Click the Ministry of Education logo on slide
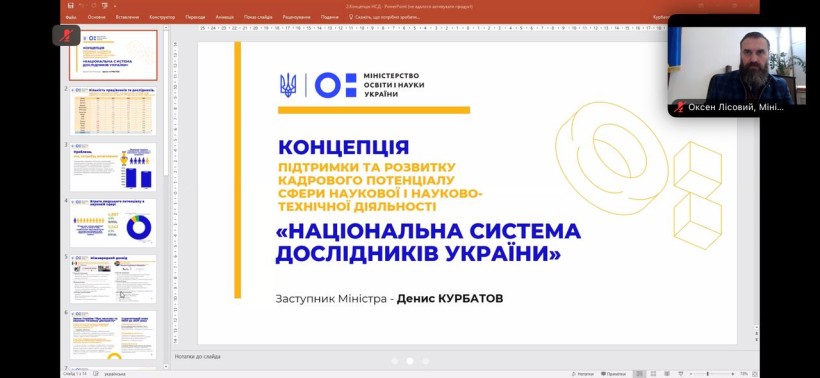The height and width of the screenshot is (378, 820). click(351, 85)
